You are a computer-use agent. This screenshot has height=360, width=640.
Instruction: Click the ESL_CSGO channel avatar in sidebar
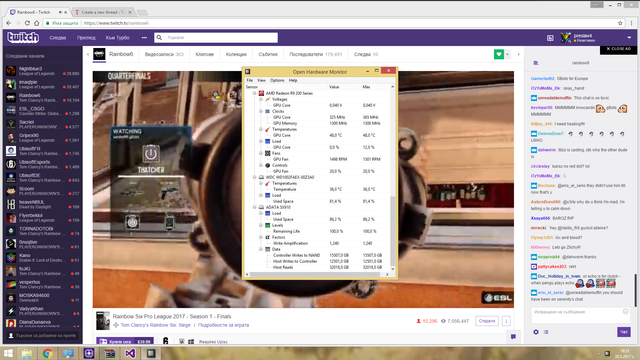pos(11,111)
